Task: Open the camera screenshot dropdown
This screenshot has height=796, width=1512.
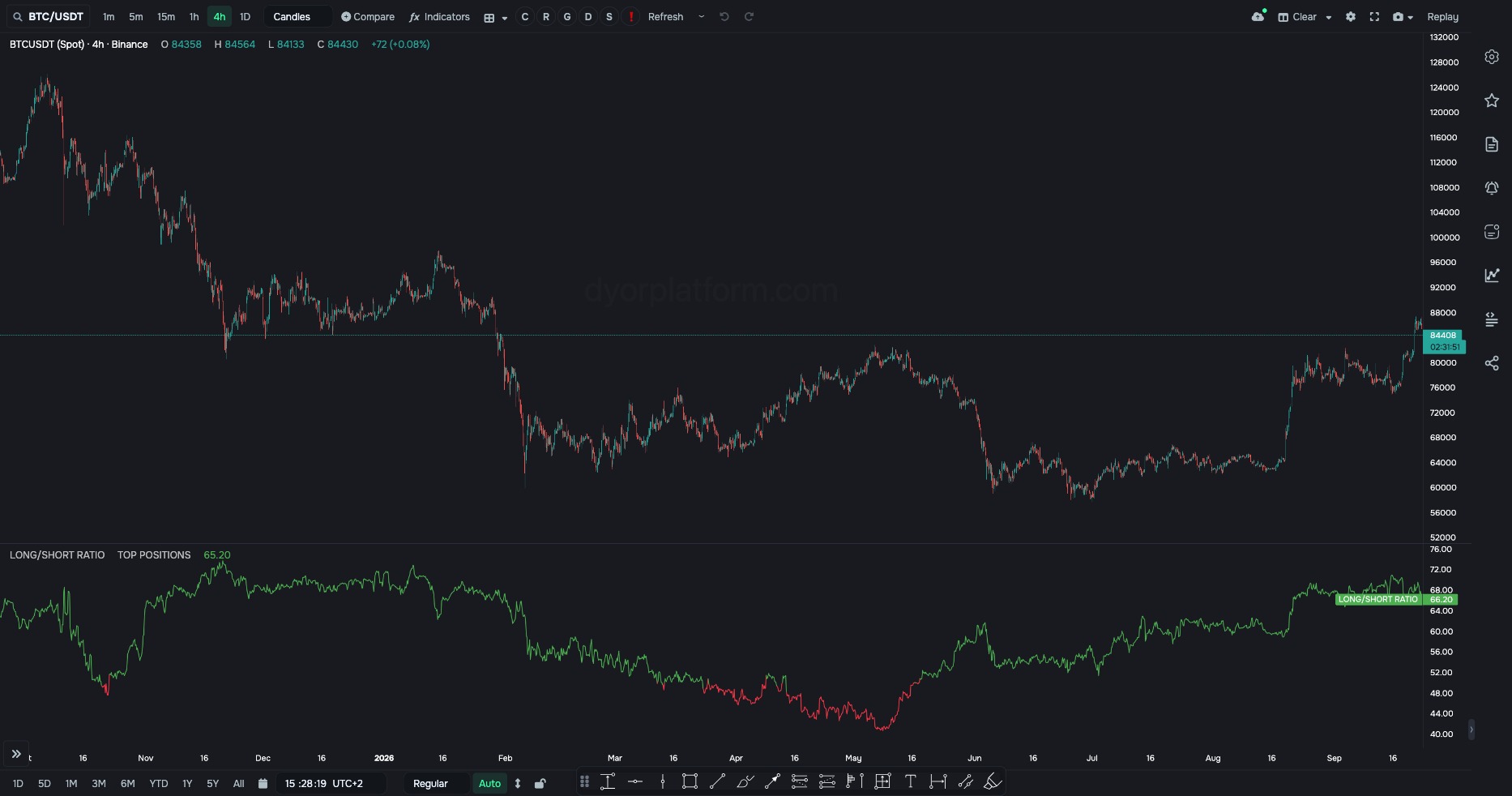Action: tap(1403, 16)
